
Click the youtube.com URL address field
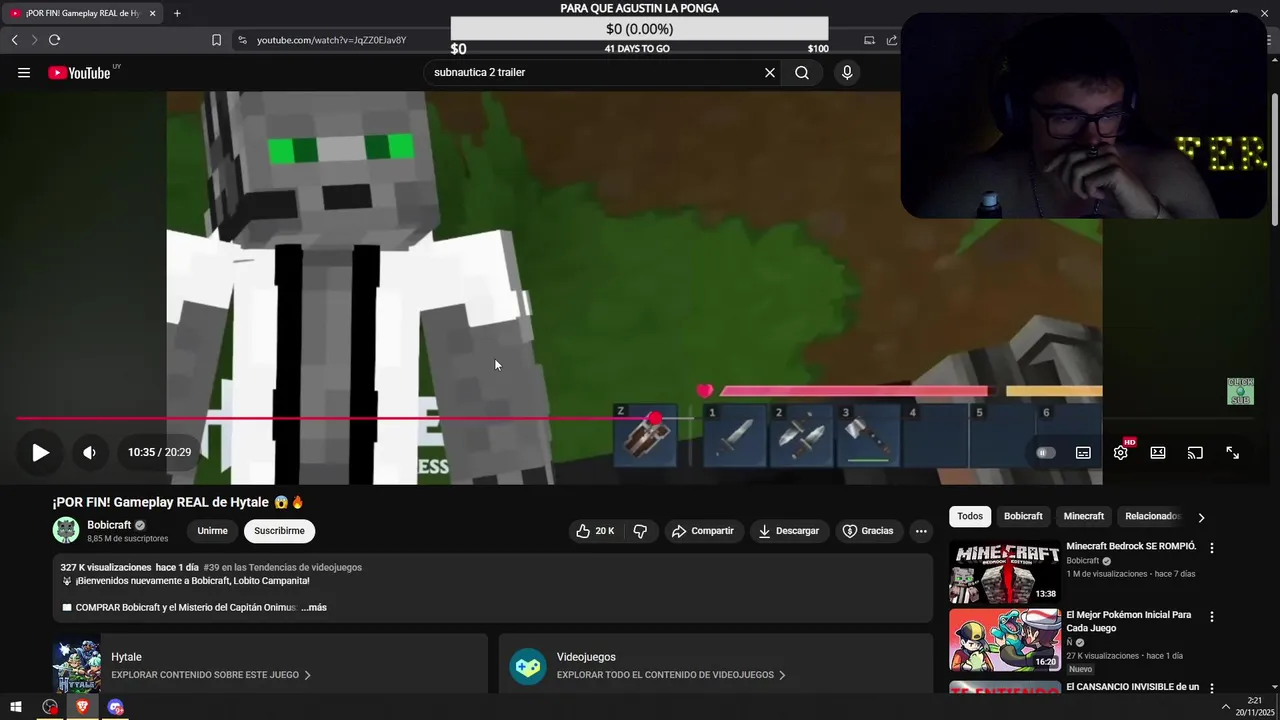(331, 40)
